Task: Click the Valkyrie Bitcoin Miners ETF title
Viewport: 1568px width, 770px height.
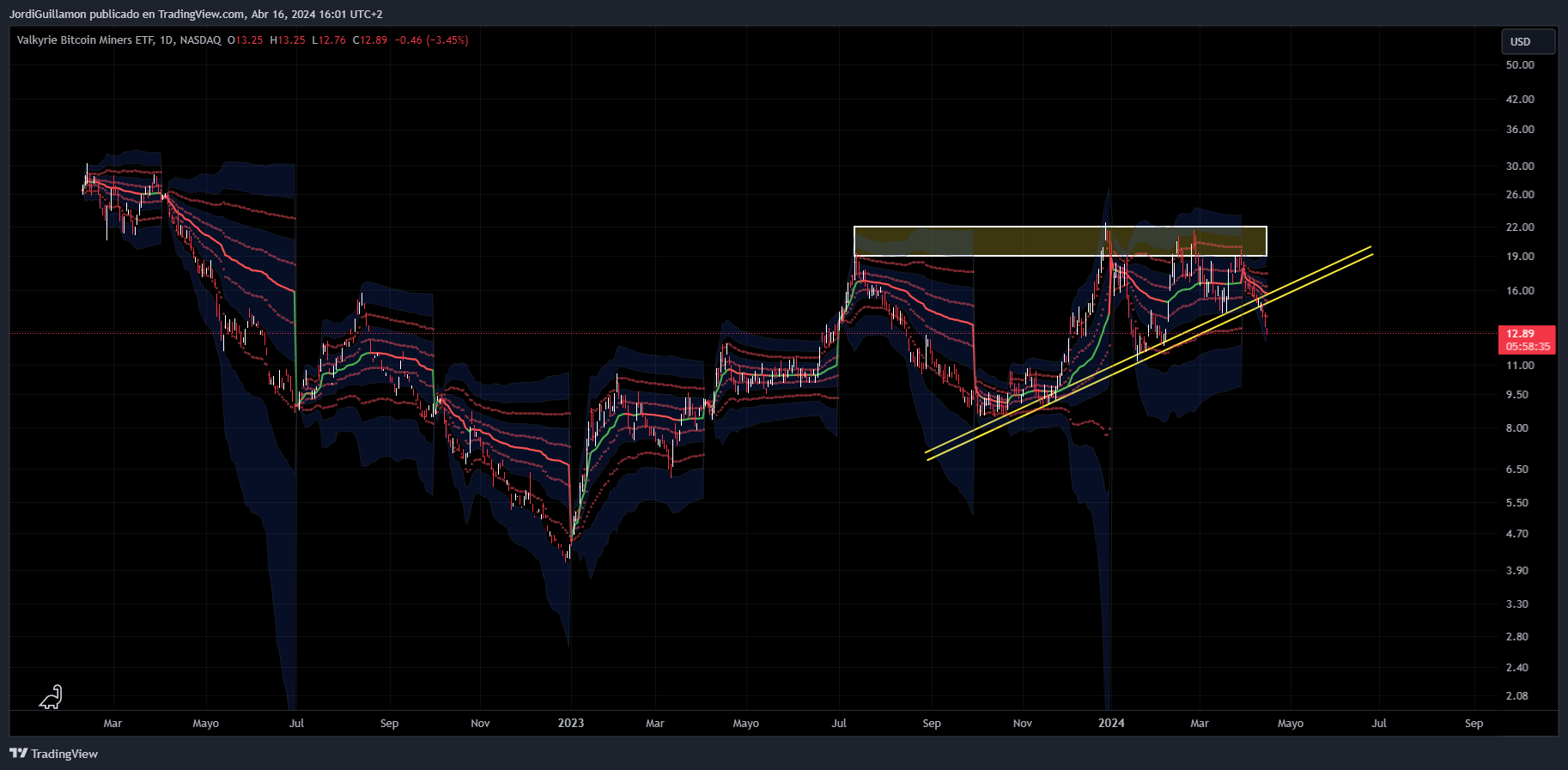Action: point(85,40)
